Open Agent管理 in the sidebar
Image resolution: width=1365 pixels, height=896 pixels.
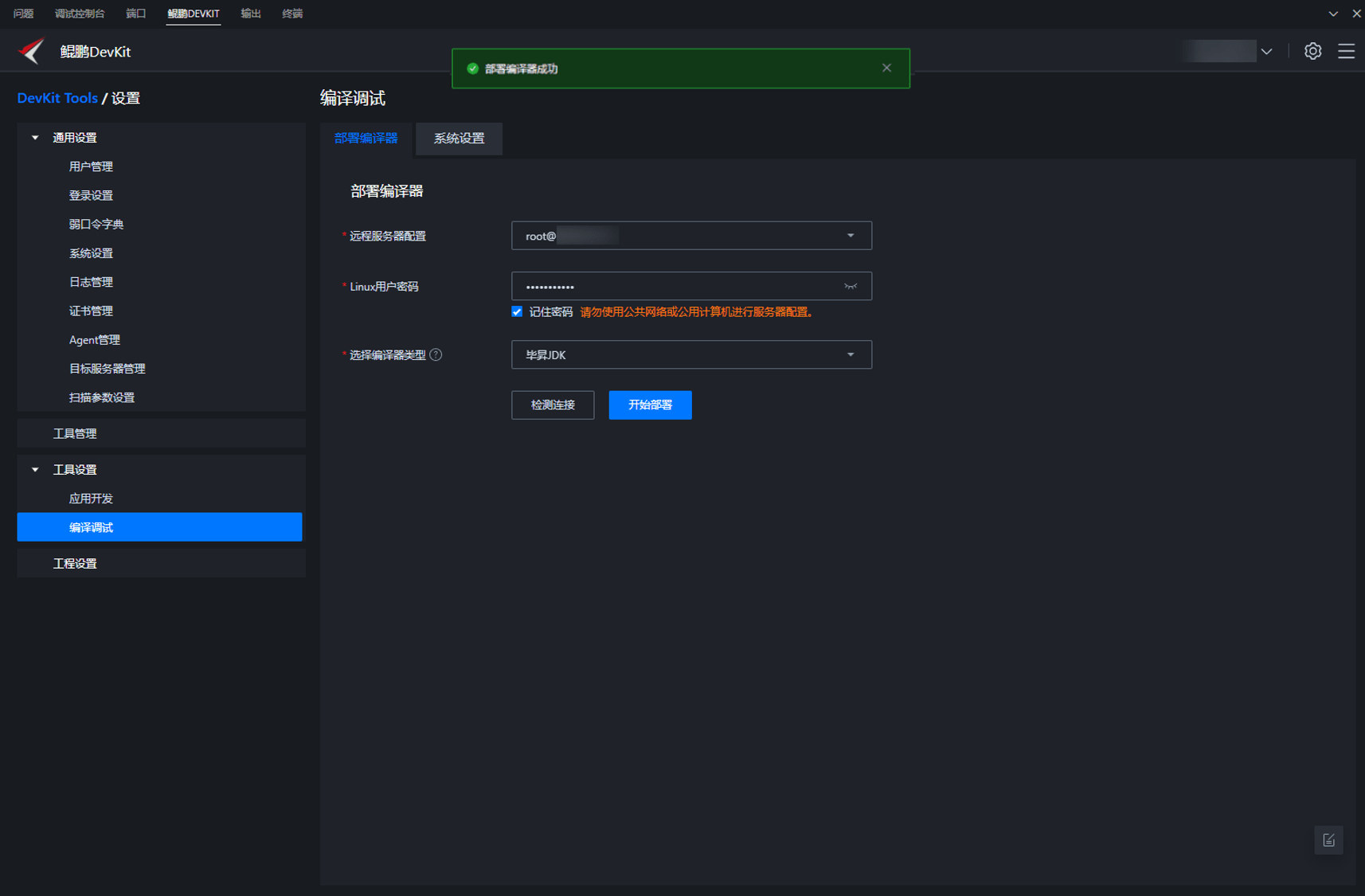pos(95,340)
